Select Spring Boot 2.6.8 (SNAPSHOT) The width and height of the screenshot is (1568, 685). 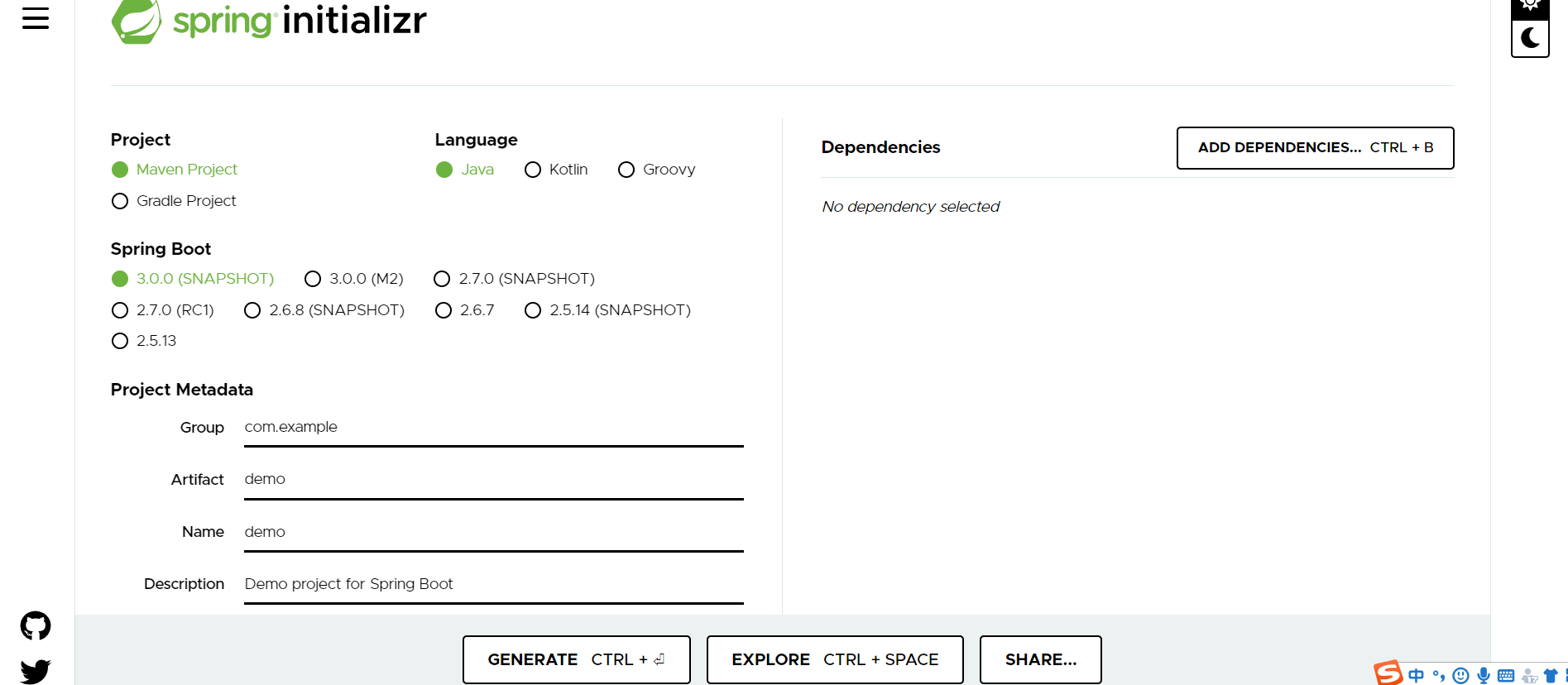tap(324, 310)
